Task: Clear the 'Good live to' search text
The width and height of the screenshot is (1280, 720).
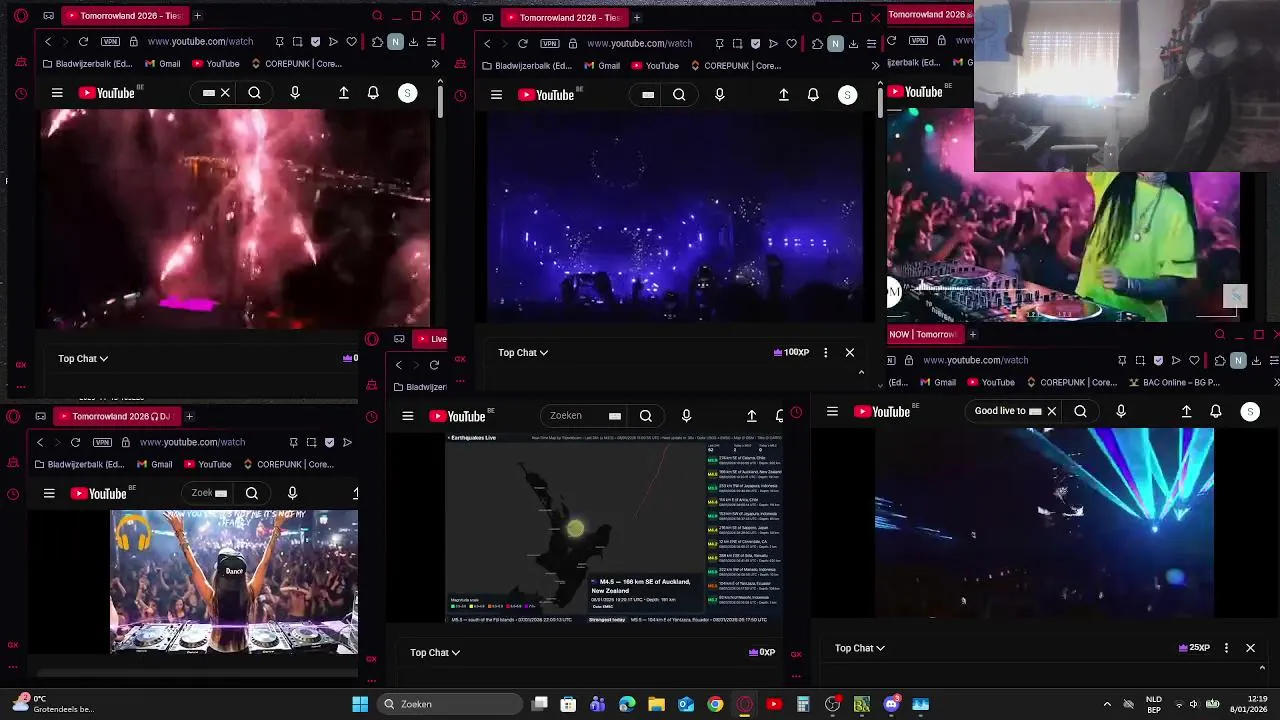Action: click(1052, 411)
